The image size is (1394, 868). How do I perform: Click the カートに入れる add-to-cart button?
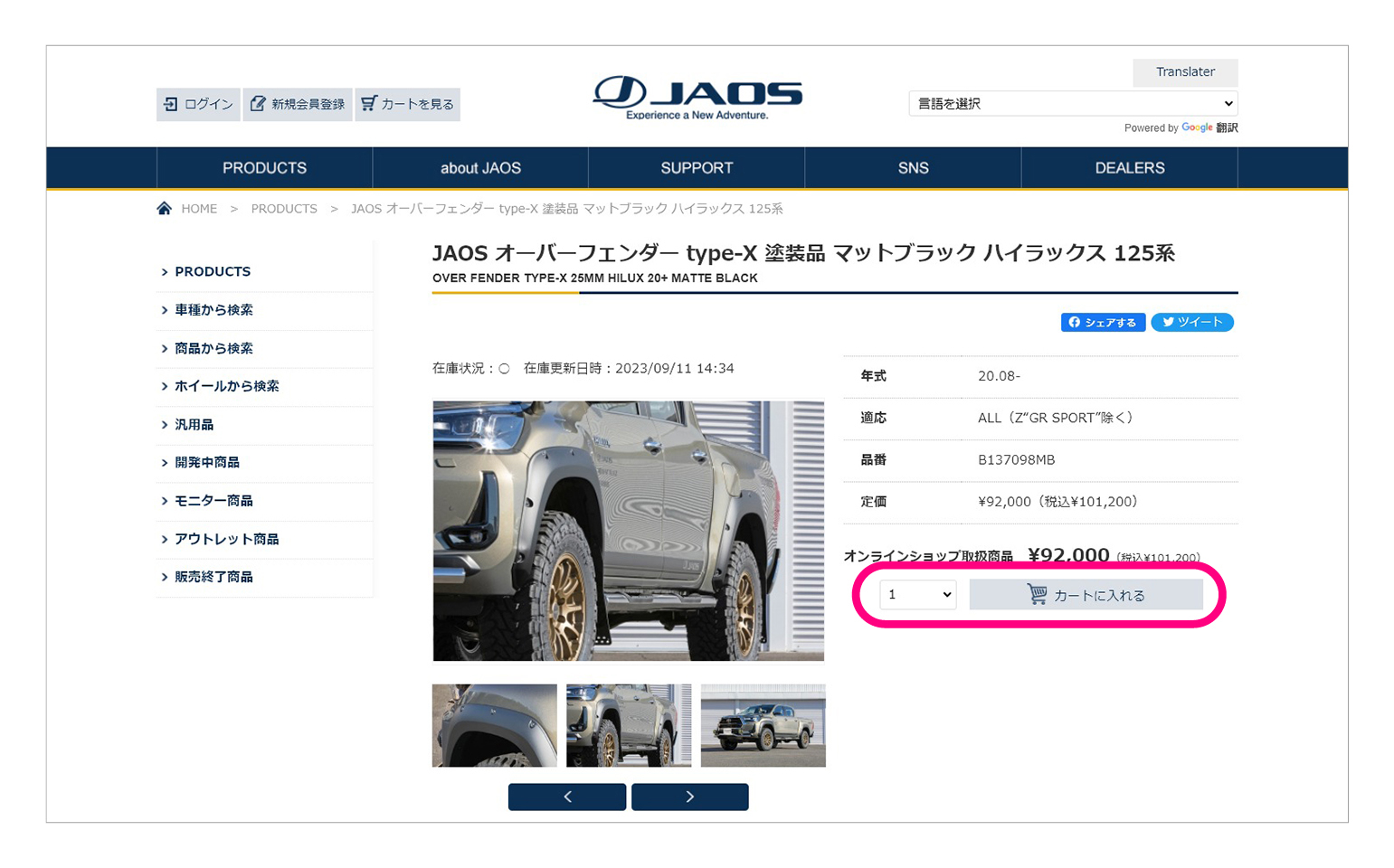tap(1086, 594)
